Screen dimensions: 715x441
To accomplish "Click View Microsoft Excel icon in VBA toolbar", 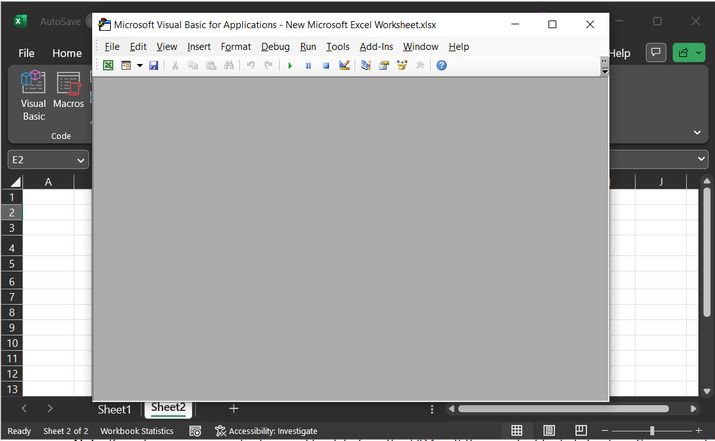I will [108, 65].
